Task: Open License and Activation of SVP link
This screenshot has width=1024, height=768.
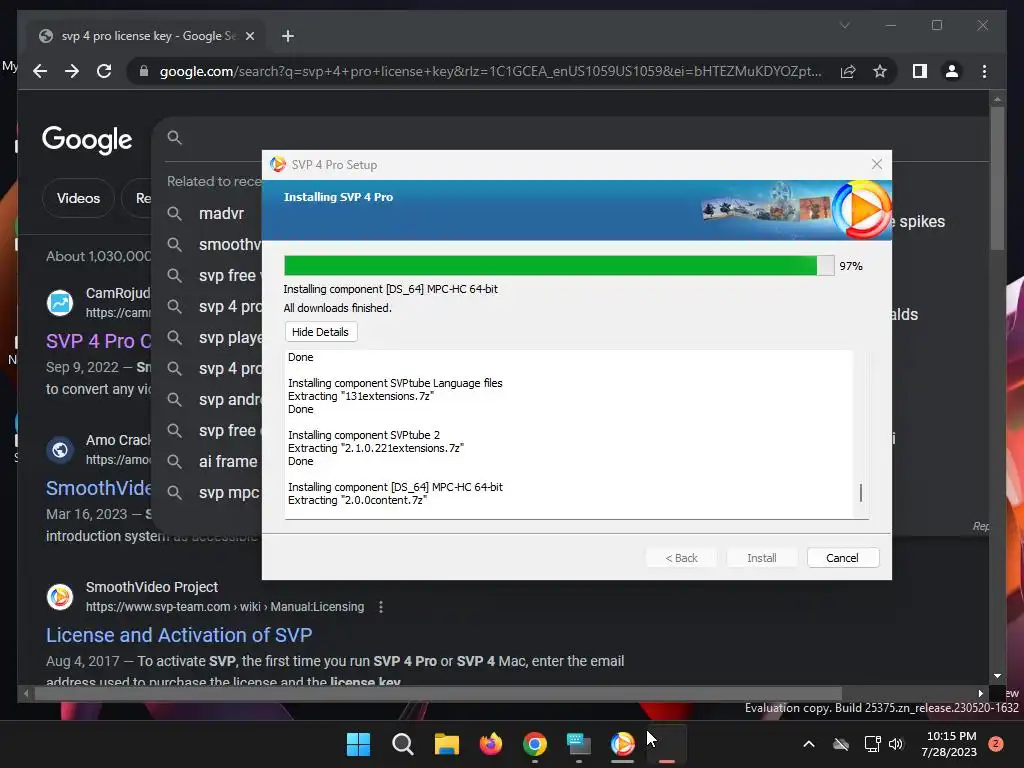Action: point(179,635)
